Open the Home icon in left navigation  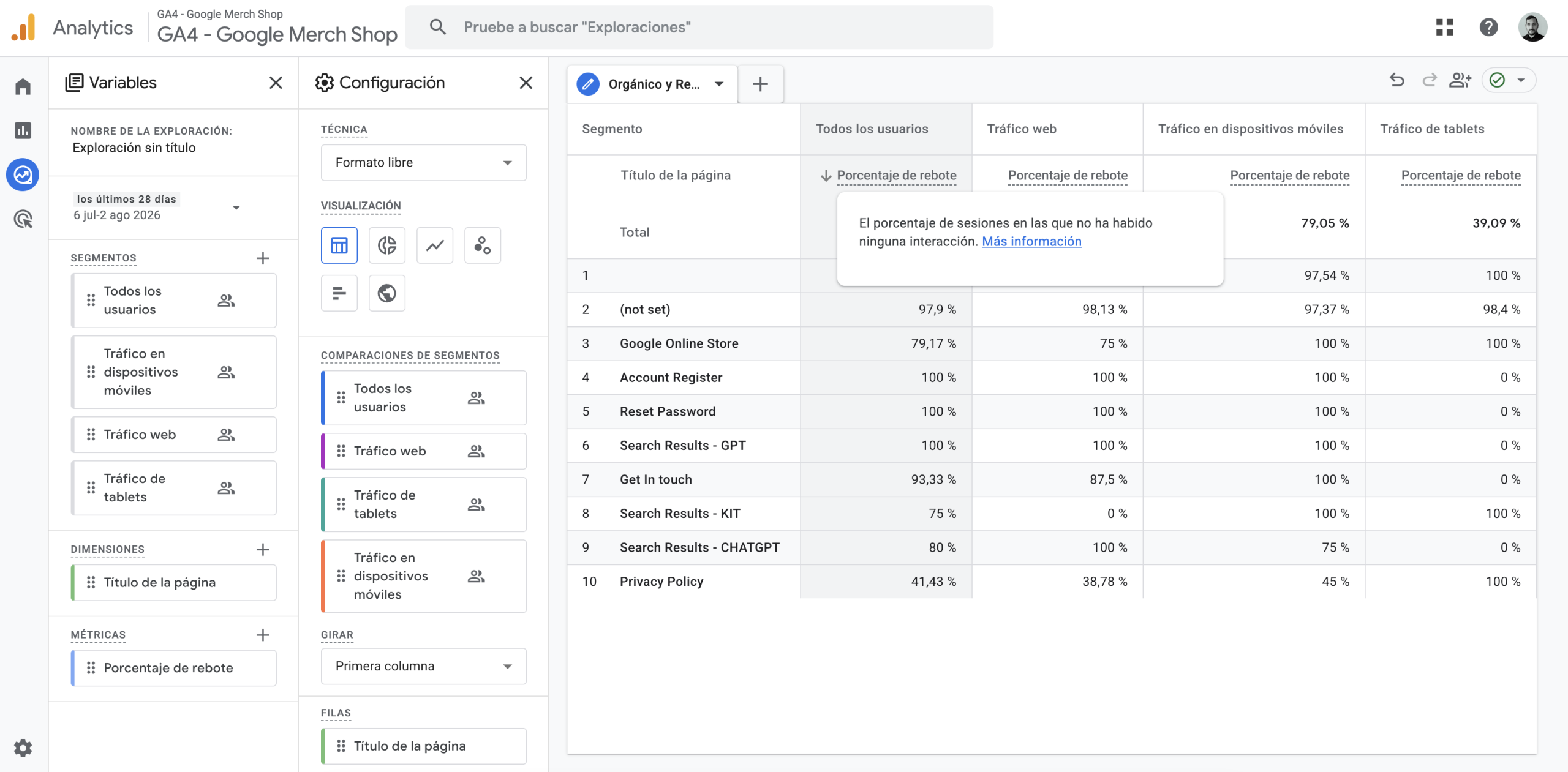(x=23, y=86)
